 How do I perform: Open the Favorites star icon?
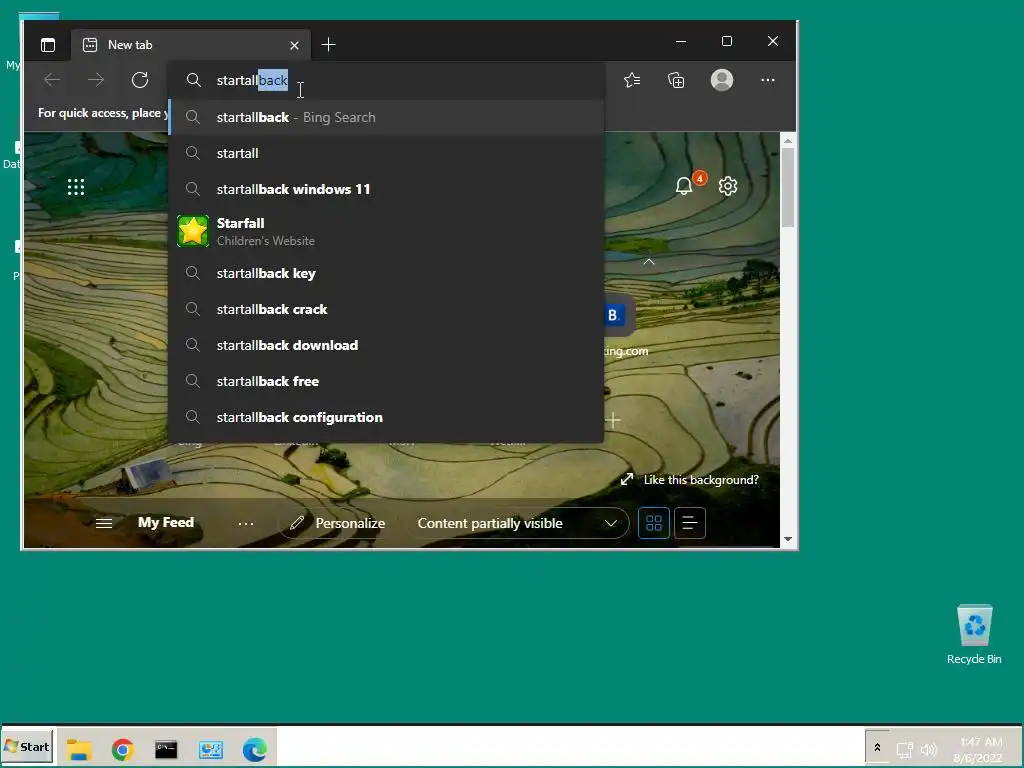[x=632, y=80]
